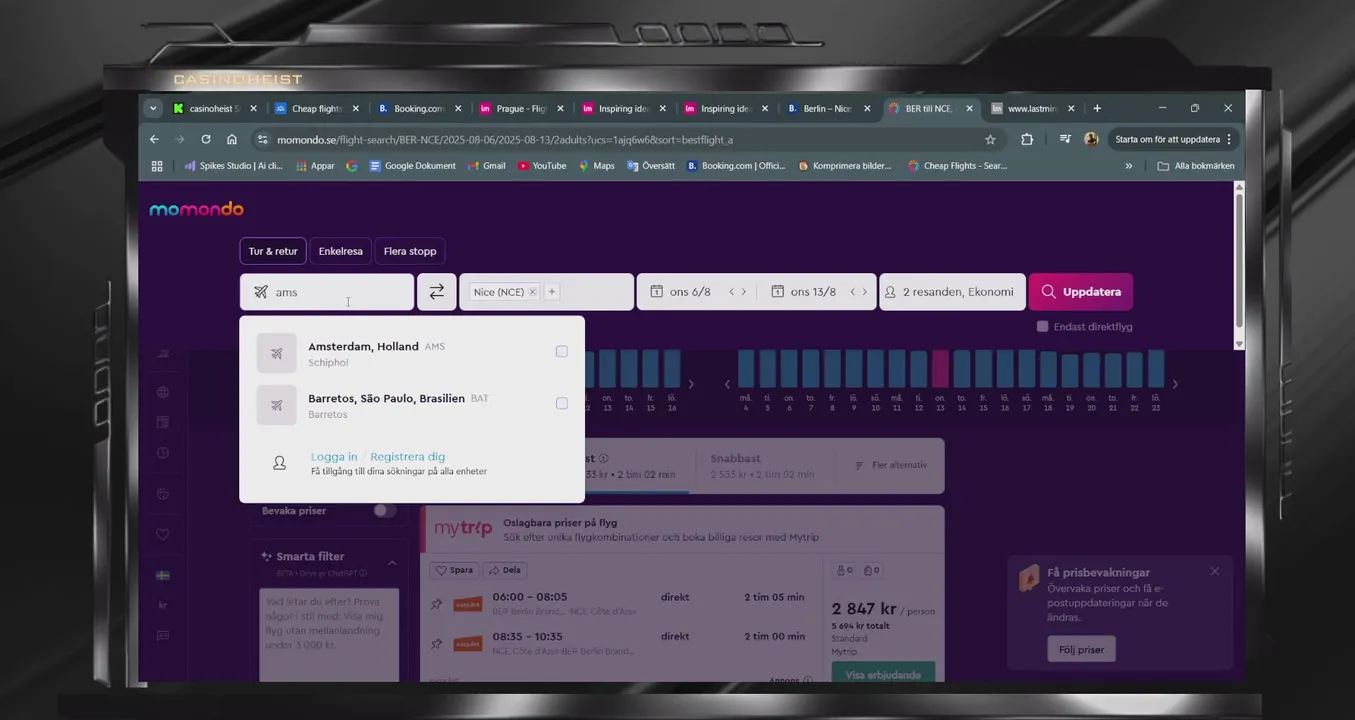Open Fler alternativ sorting options
The width and height of the screenshot is (1355, 720).
892,465
